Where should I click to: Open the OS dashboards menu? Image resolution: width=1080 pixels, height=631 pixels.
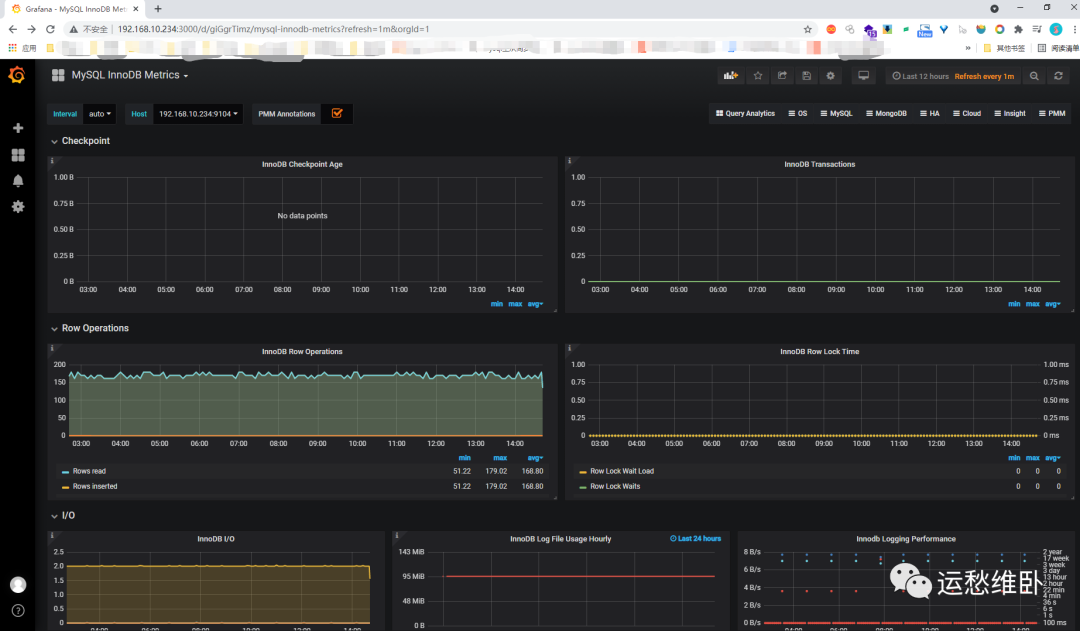[x=798, y=114]
